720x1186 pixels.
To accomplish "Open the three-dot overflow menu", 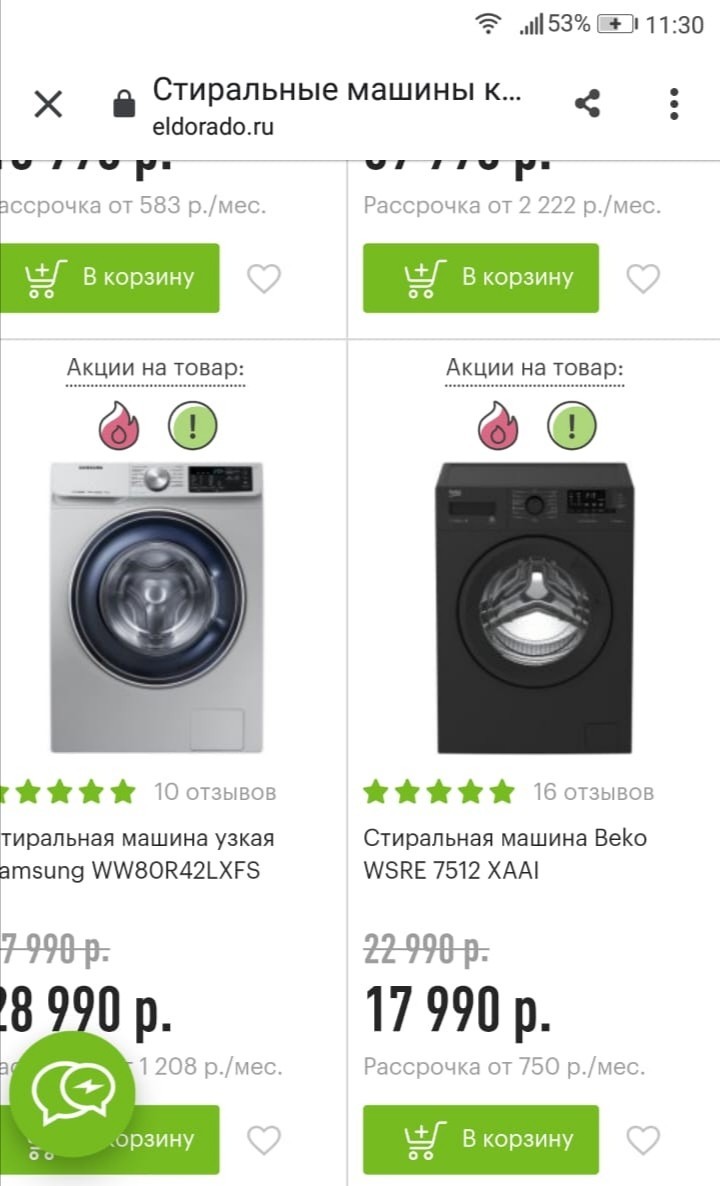I will pos(675,104).
